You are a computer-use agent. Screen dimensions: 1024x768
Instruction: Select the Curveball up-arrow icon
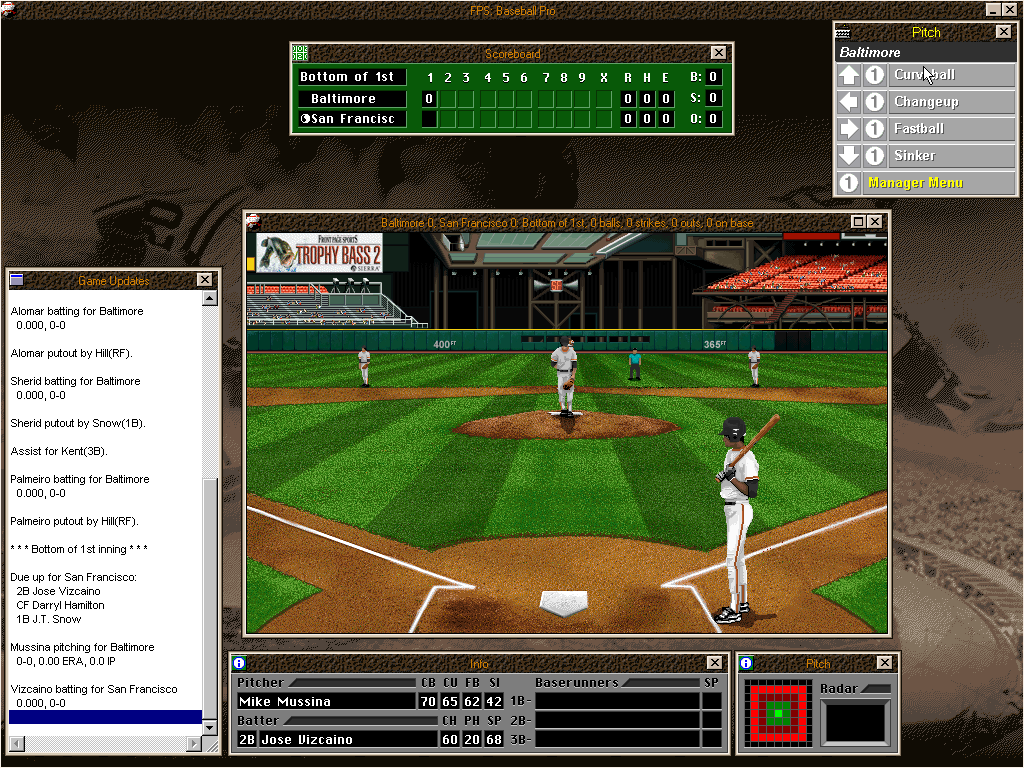pos(848,75)
